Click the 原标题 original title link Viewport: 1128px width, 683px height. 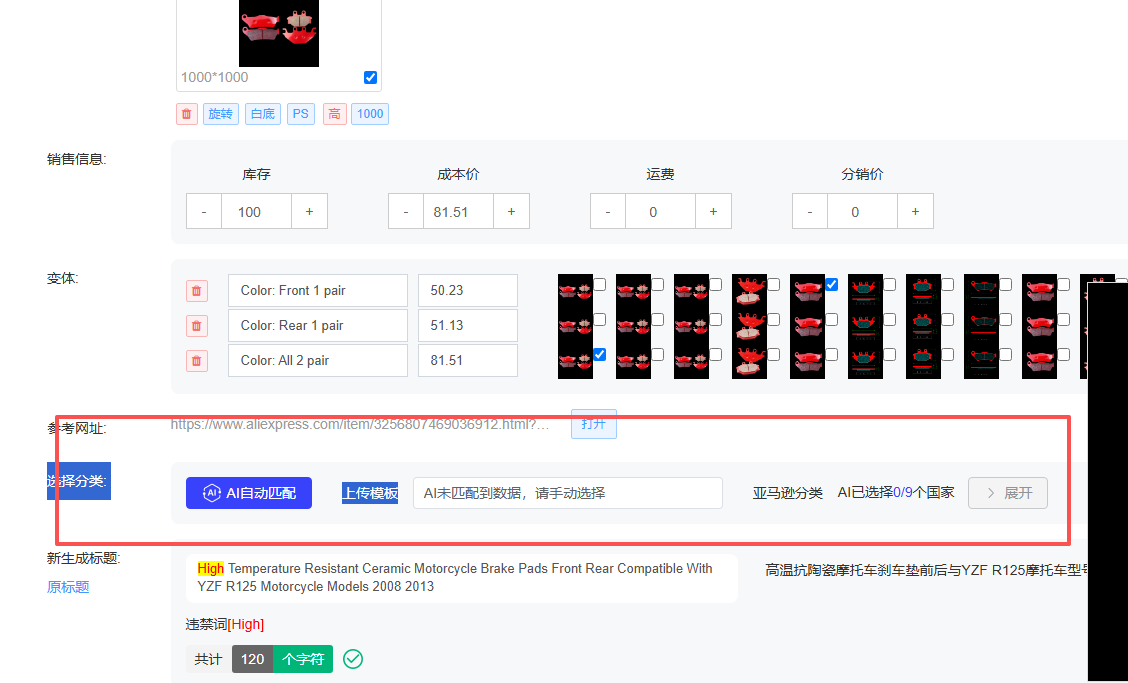68,587
